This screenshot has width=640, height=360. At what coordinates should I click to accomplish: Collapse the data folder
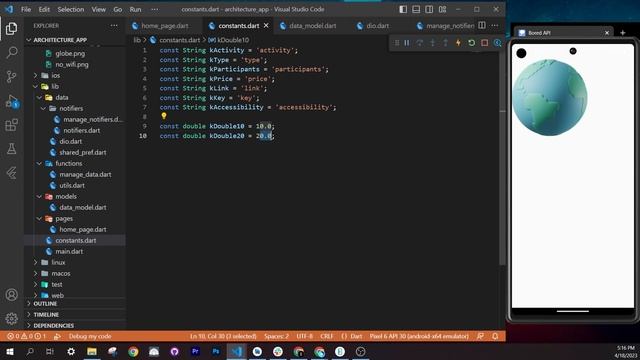coord(62,98)
